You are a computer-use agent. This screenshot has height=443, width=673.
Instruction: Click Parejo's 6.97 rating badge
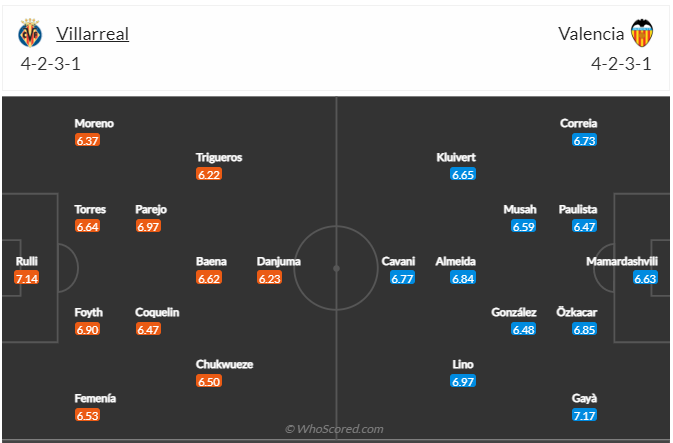149,227
